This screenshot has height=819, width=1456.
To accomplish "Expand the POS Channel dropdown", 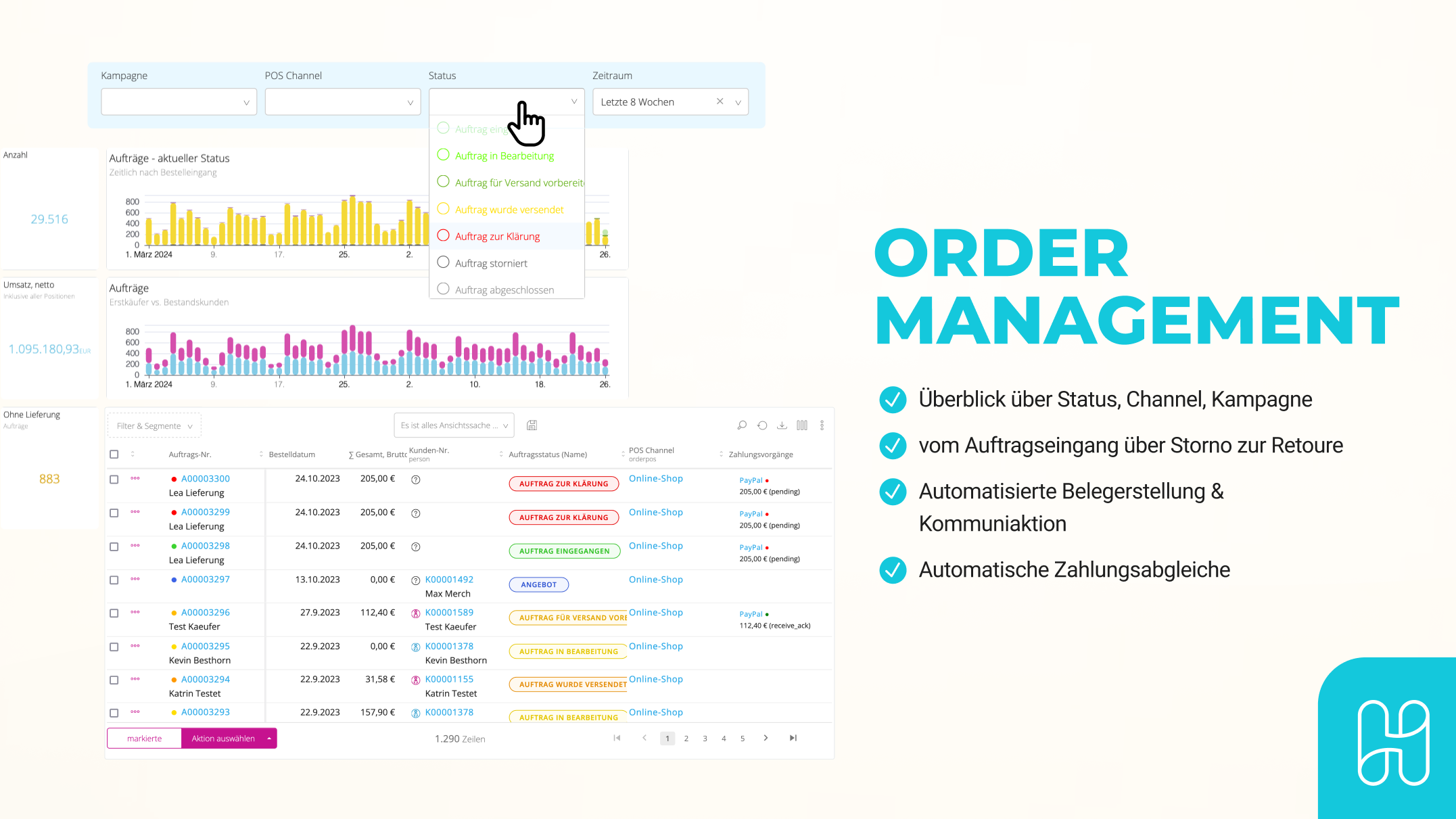I will pyautogui.click(x=342, y=102).
